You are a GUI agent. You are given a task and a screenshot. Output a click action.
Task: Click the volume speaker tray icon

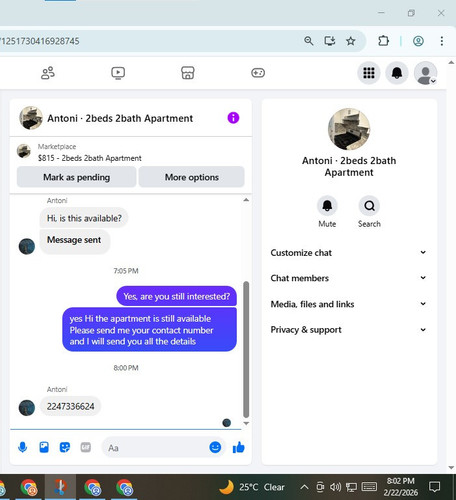pyautogui.click(x=335, y=487)
